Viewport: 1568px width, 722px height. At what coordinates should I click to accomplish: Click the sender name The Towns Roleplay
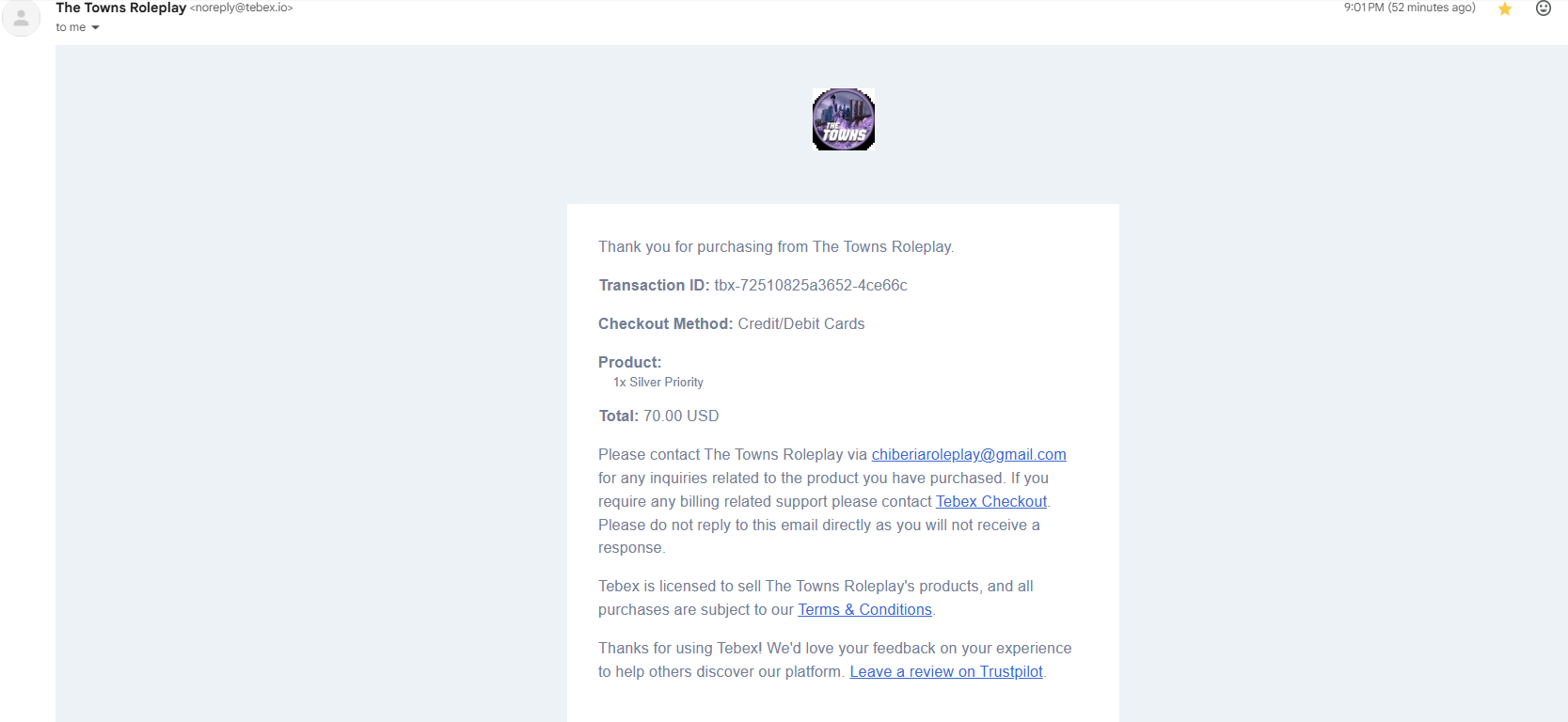coord(121,8)
